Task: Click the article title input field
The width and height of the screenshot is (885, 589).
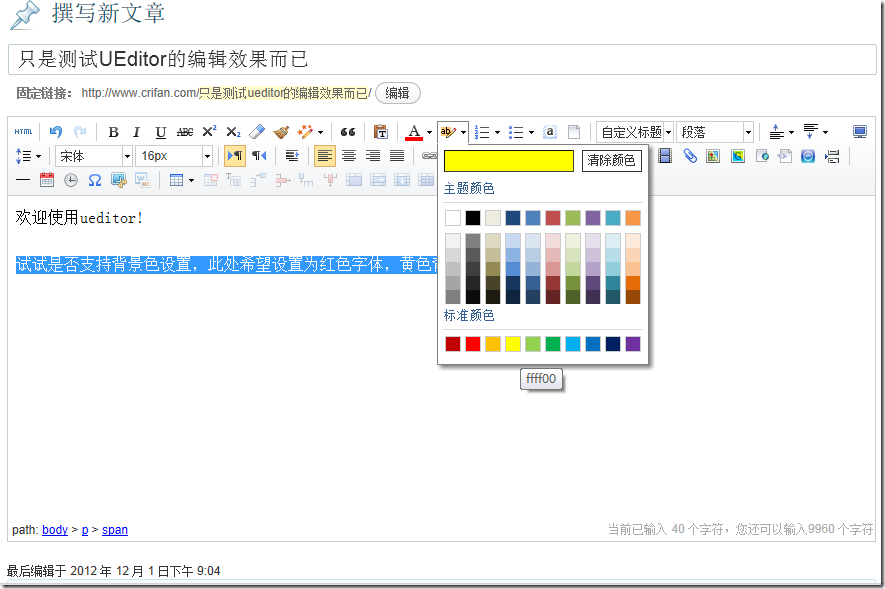Action: point(442,59)
